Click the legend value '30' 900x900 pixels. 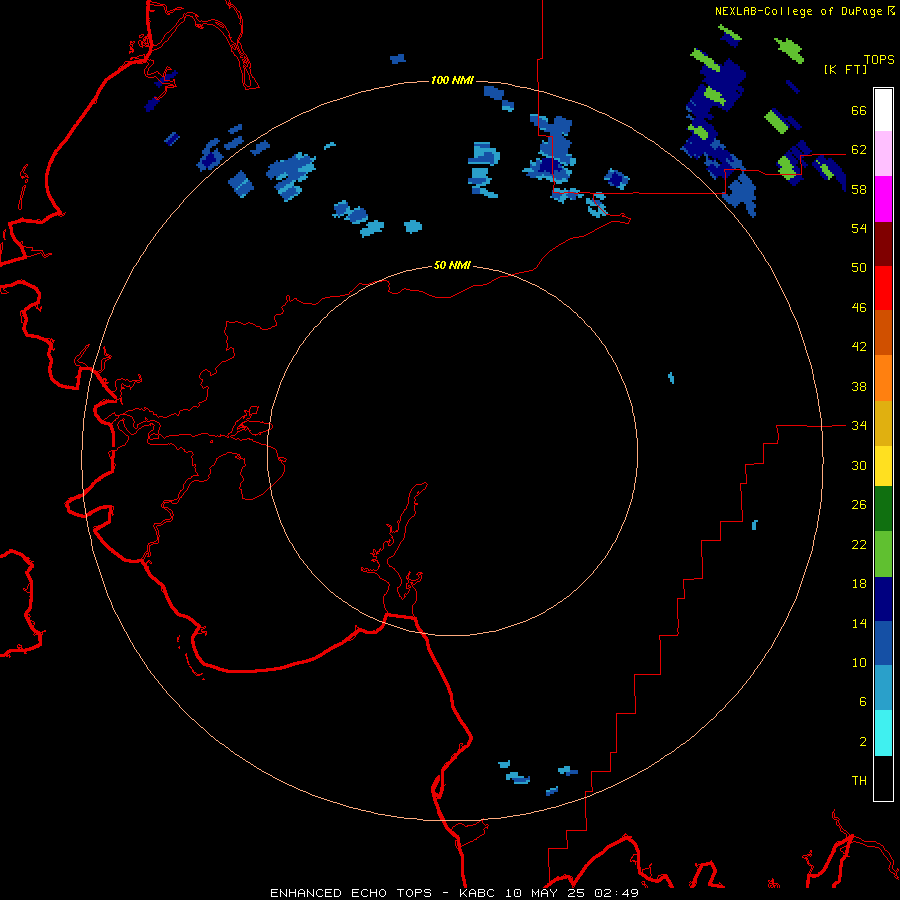[x=859, y=465]
